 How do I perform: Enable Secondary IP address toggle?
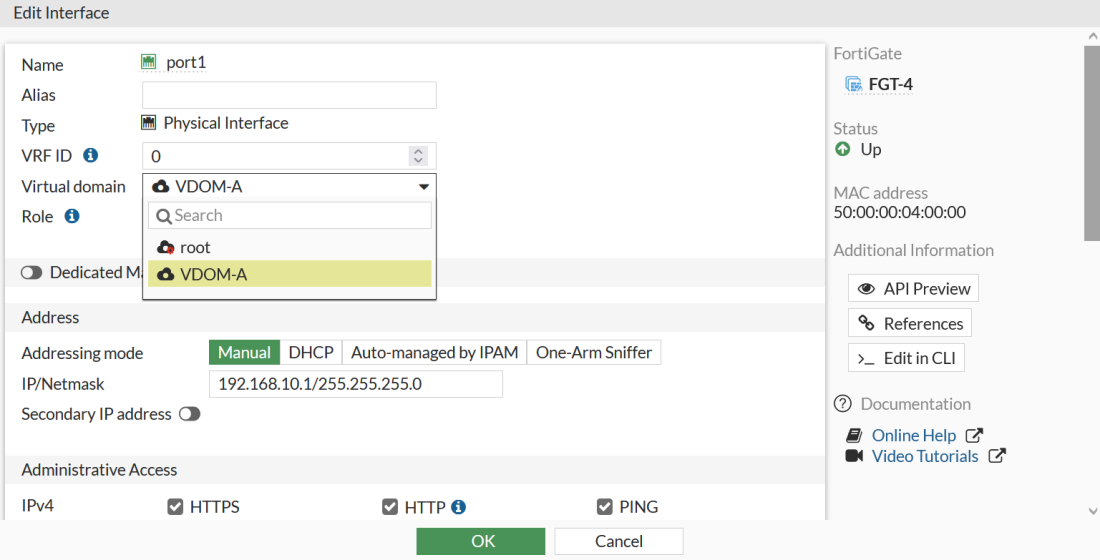[189, 414]
